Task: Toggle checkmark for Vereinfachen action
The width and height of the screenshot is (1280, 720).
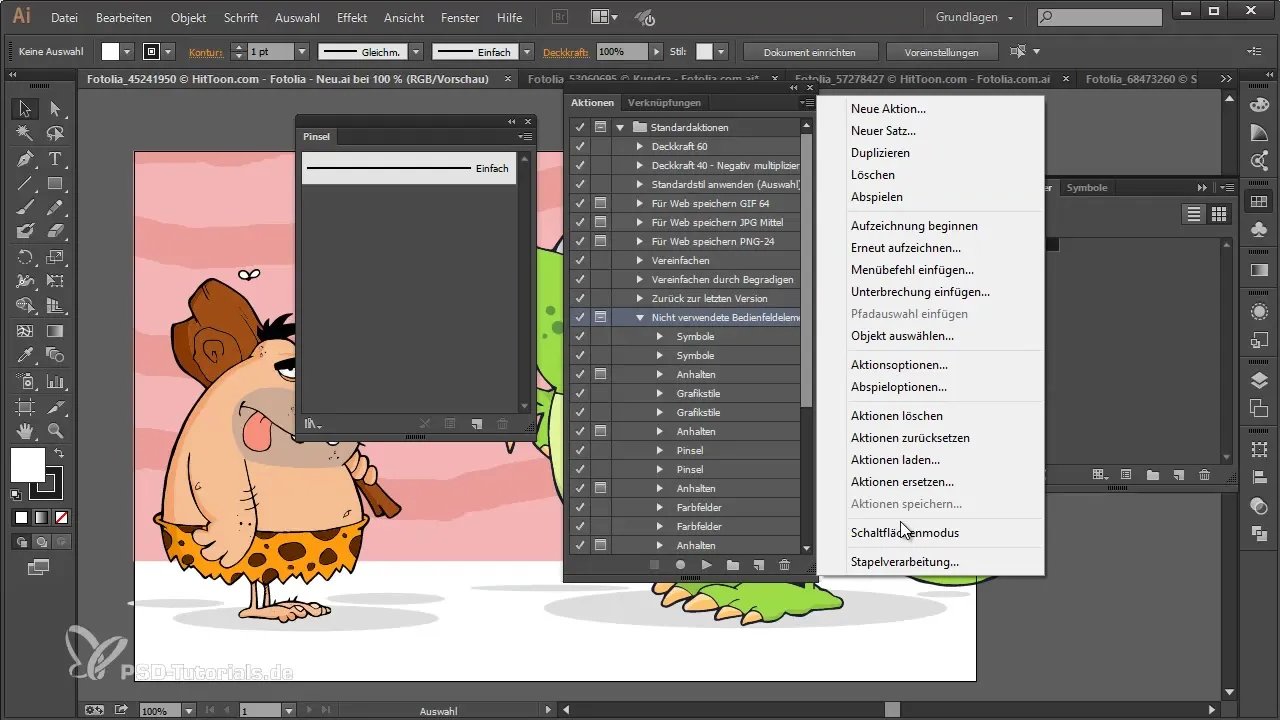Action: pyautogui.click(x=580, y=261)
